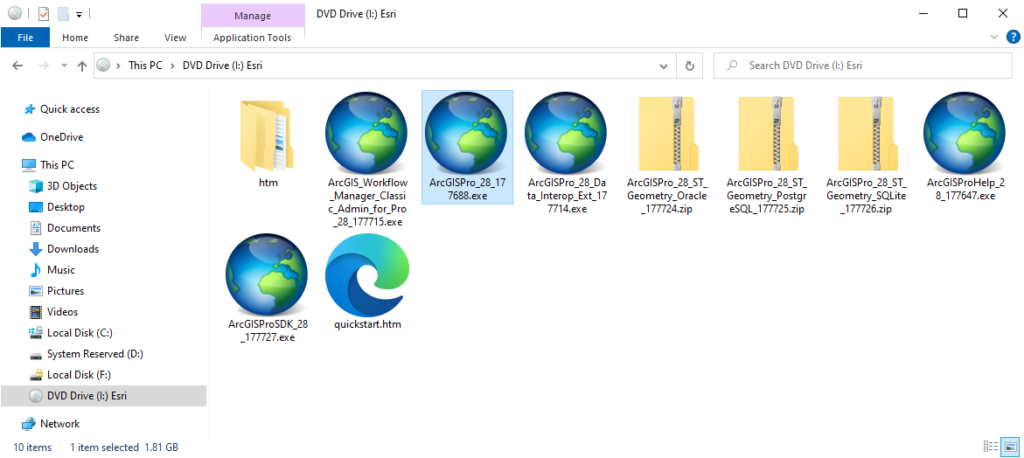Select ArcGISPro_28_Data_Interop_Ext globe icon

pos(566,133)
